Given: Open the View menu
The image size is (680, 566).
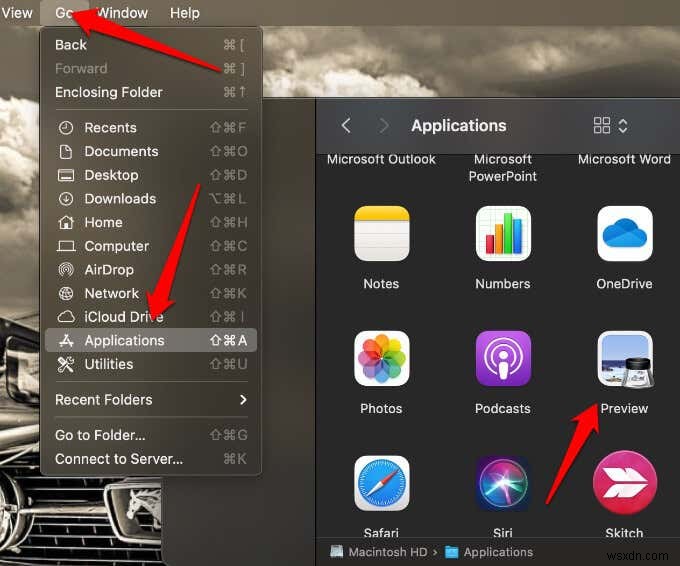Looking at the screenshot, I should (16, 13).
